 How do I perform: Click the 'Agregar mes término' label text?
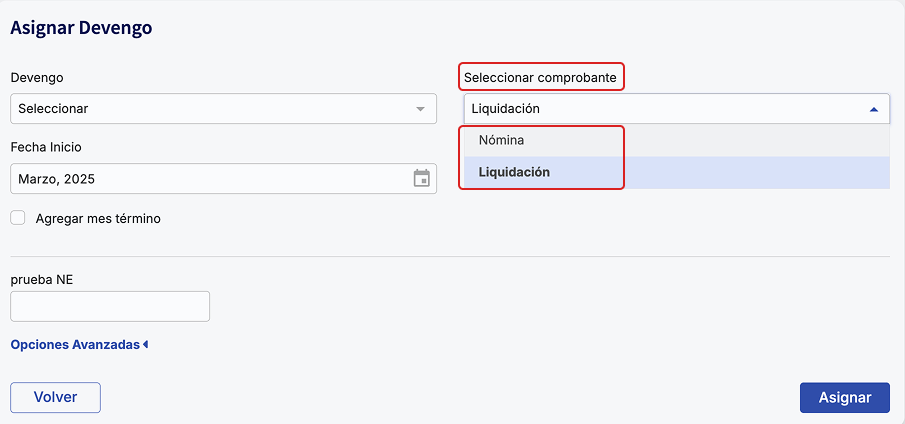coord(98,219)
